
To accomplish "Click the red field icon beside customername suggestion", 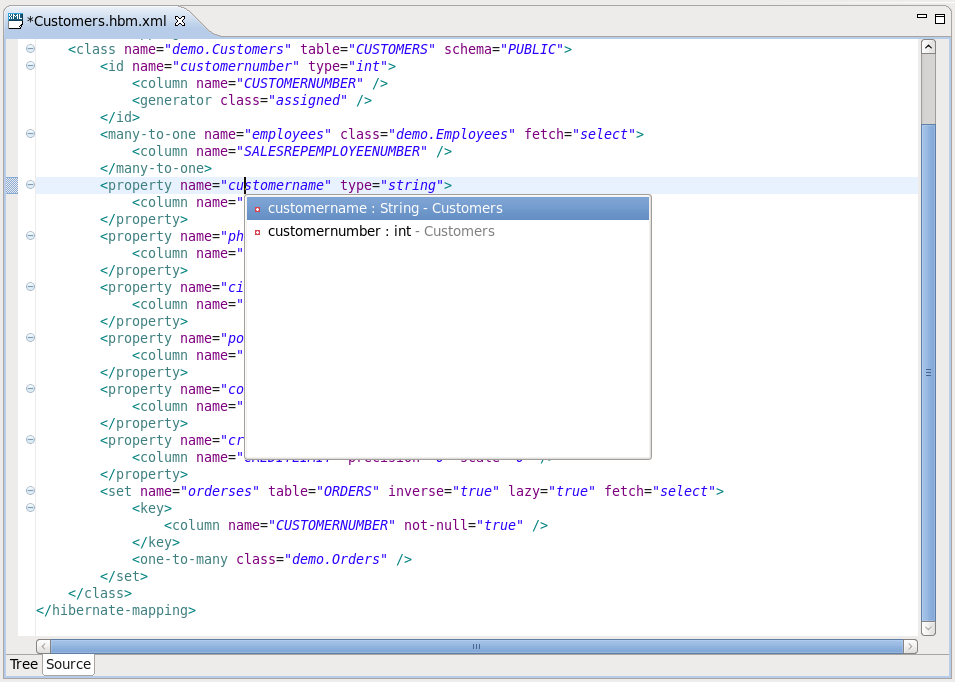I will tap(258, 208).
